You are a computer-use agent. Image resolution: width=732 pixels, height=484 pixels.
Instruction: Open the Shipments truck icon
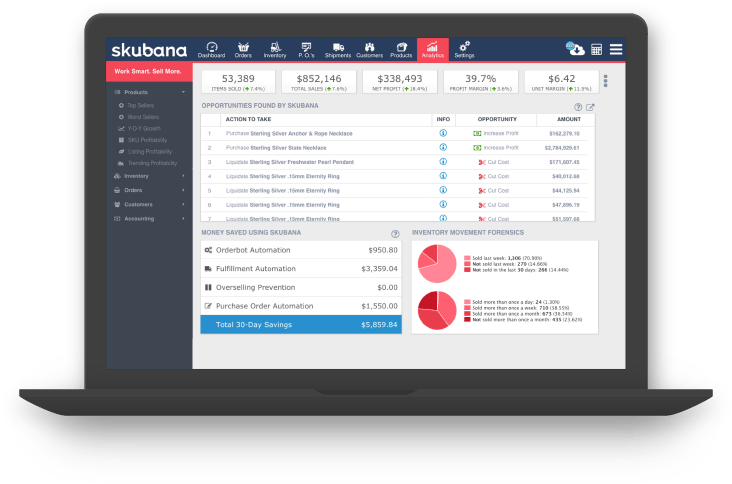point(338,49)
